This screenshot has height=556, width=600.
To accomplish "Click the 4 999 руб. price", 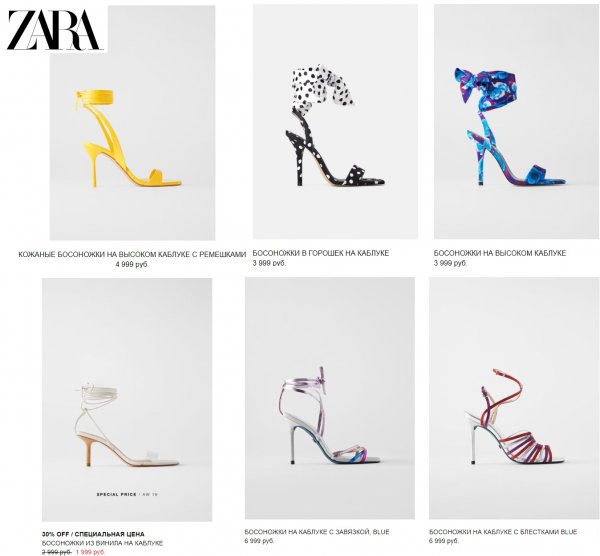I will (x=132, y=264).
